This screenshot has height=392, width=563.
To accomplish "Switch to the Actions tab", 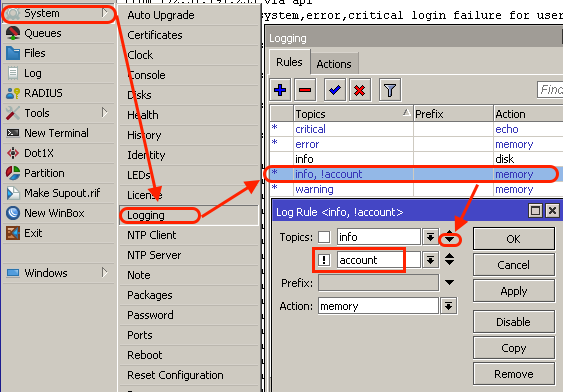I will click(334, 64).
